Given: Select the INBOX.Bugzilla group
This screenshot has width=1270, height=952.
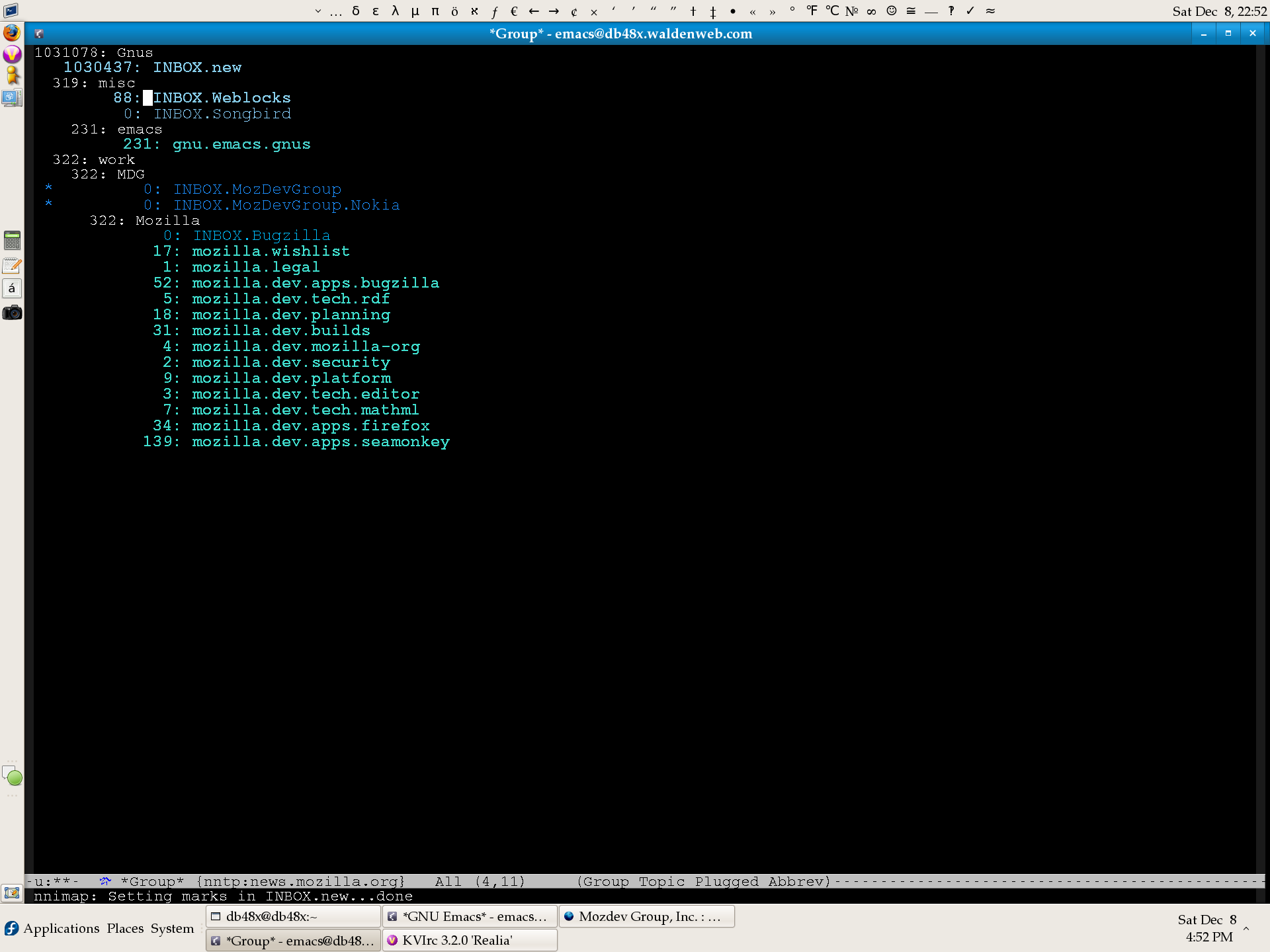Looking at the screenshot, I should tap(247, 235).
